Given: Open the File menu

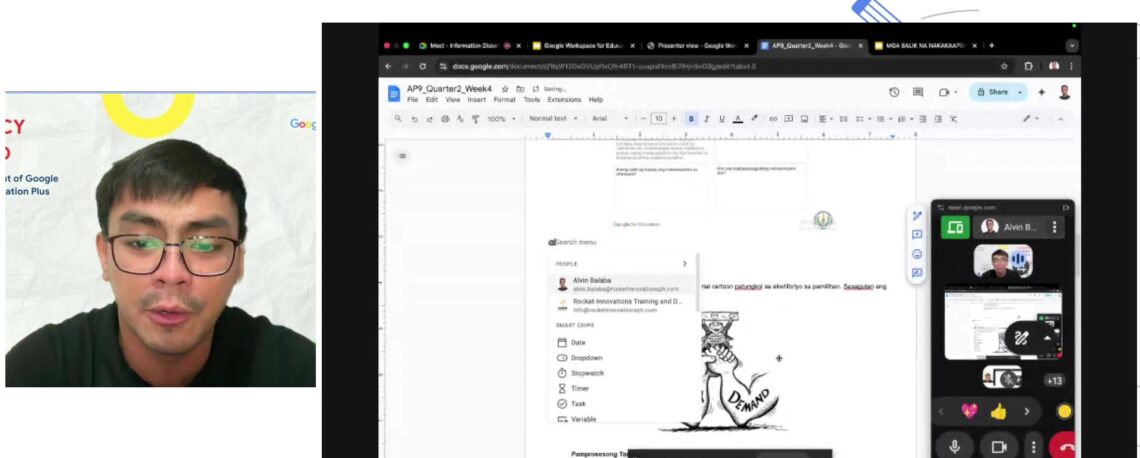Looking at the screenshot, I should (x=412, y=100).
